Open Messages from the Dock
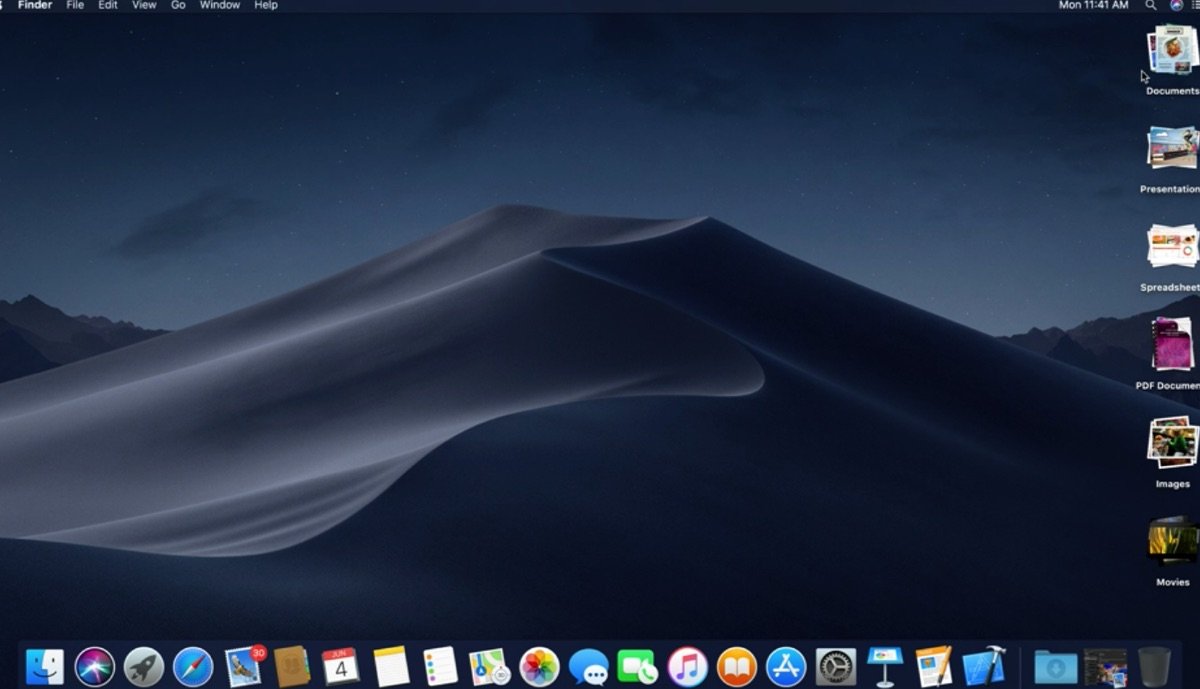 (588, 666)
